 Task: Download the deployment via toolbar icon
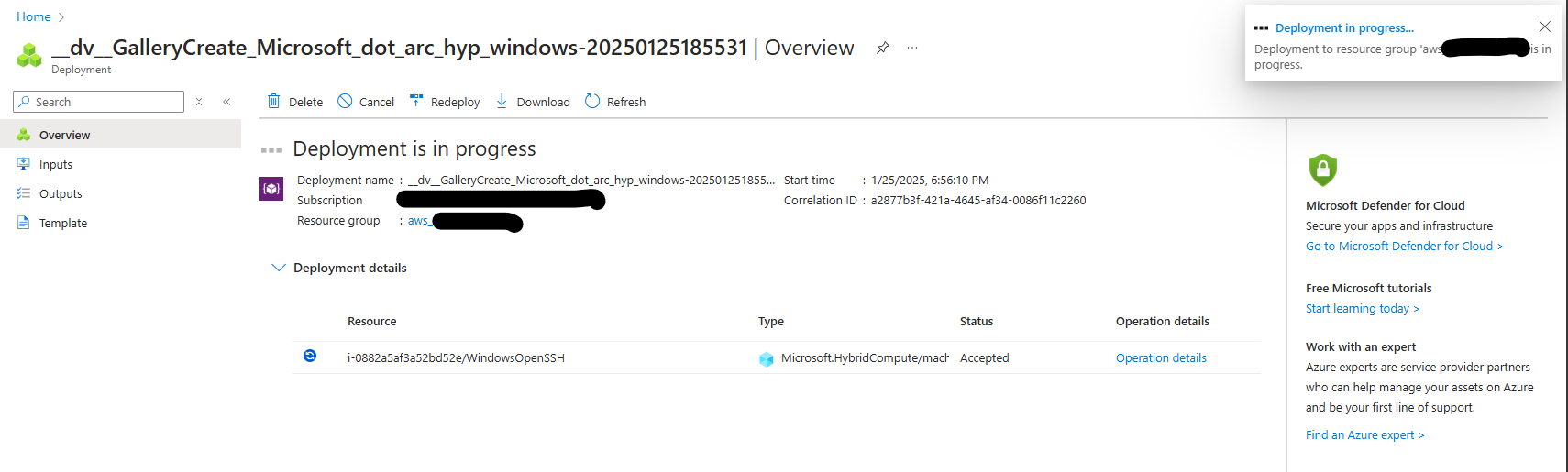tap(502, 102)
